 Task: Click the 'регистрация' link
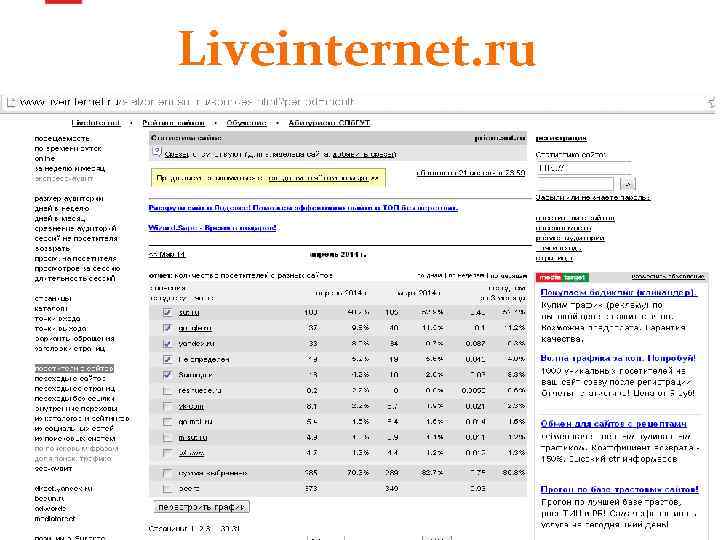(x=561, y=138)
